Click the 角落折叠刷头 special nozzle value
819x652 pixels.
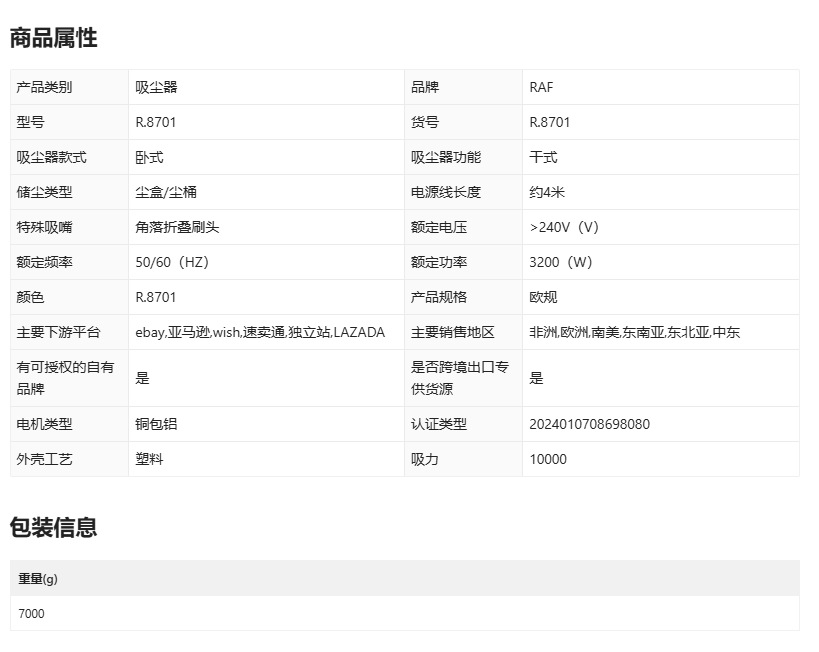click(177, 227)
